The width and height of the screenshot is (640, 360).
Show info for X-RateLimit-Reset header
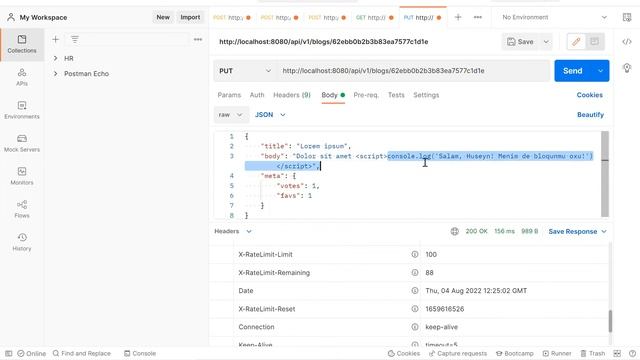415,309
